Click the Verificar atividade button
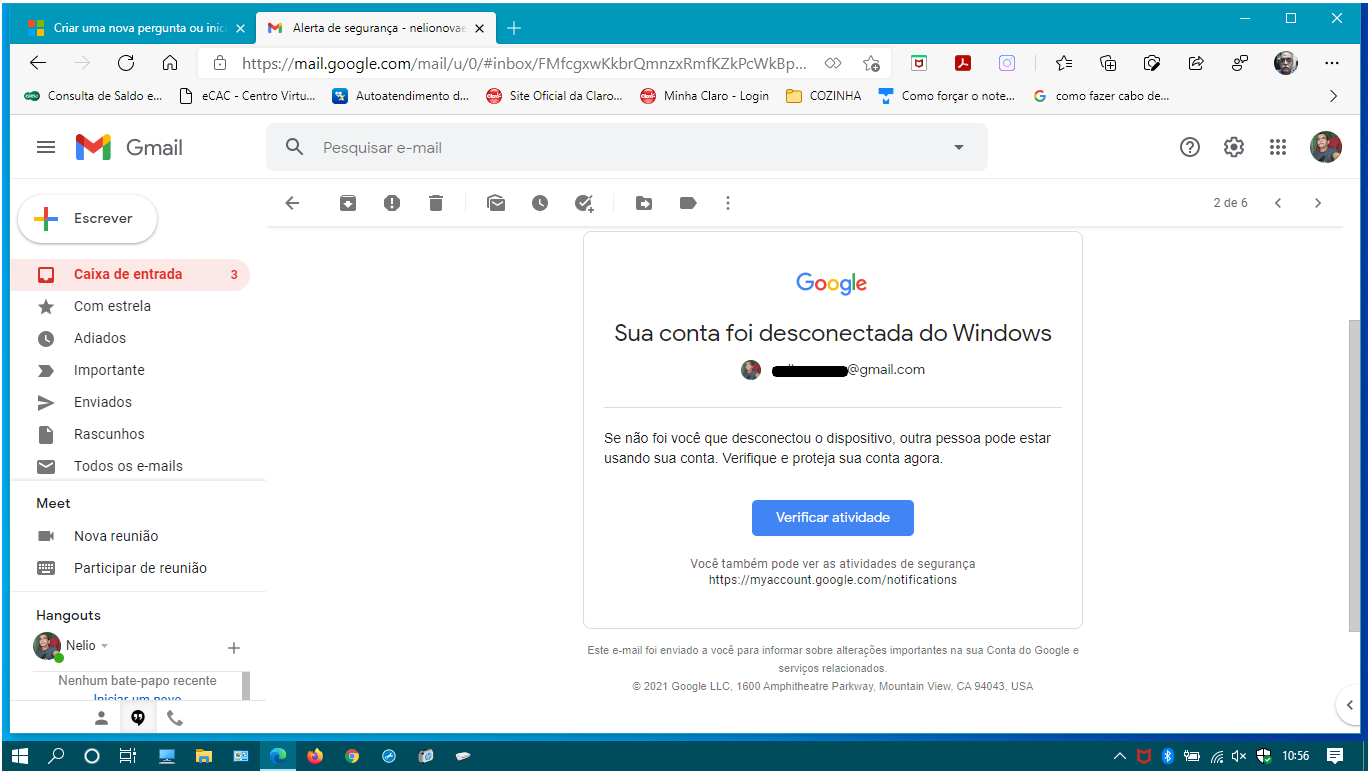 coord(833,518)
